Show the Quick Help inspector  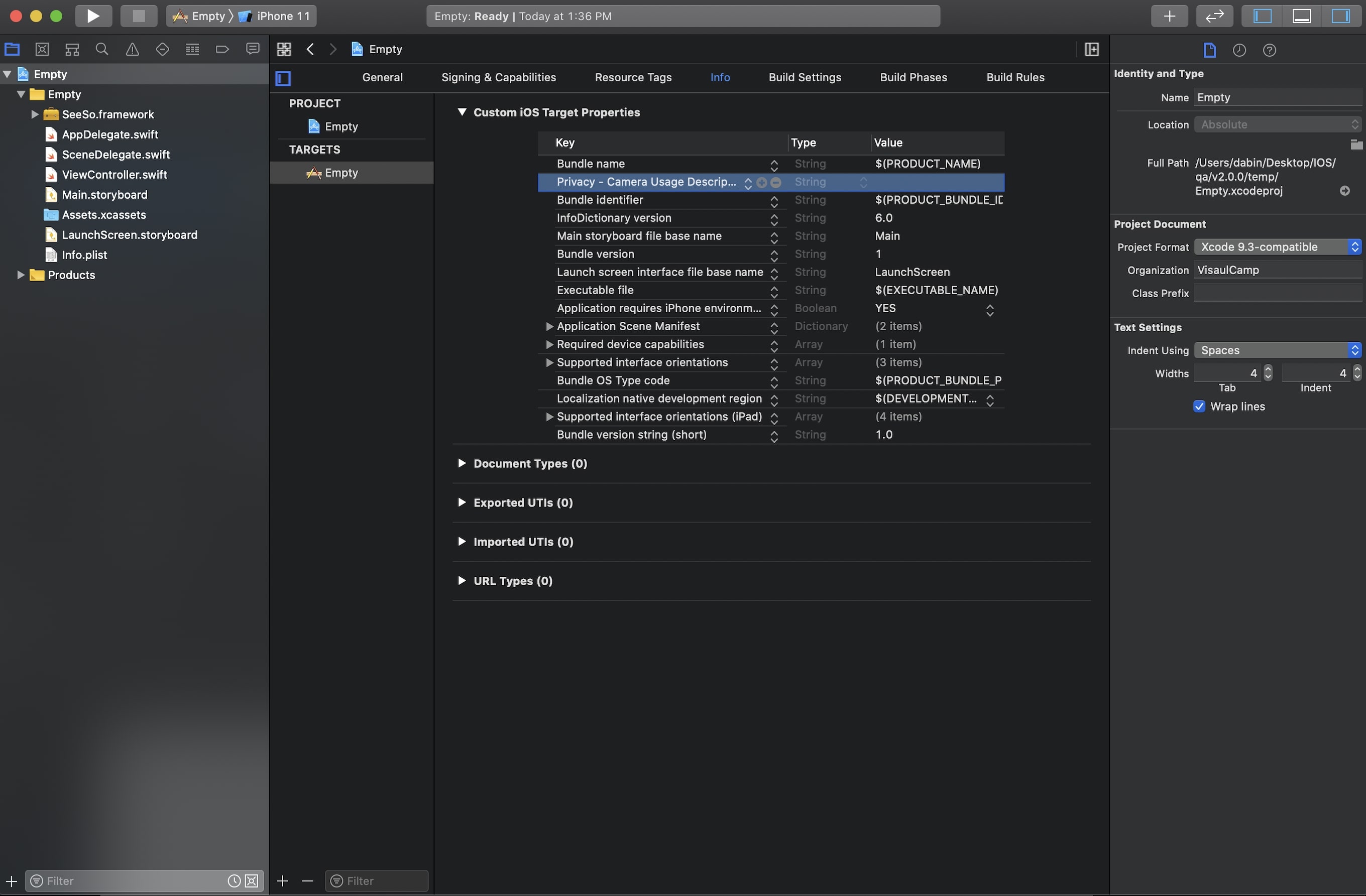click(1270, 51)
